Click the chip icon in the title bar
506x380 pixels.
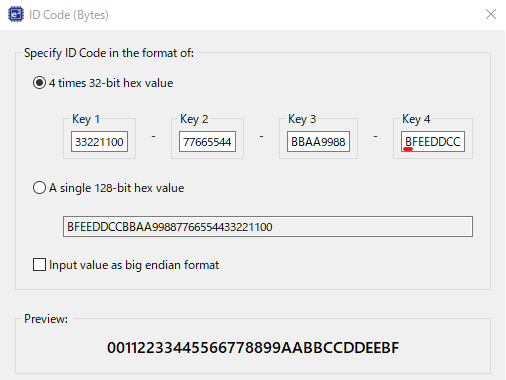point(16,15)
